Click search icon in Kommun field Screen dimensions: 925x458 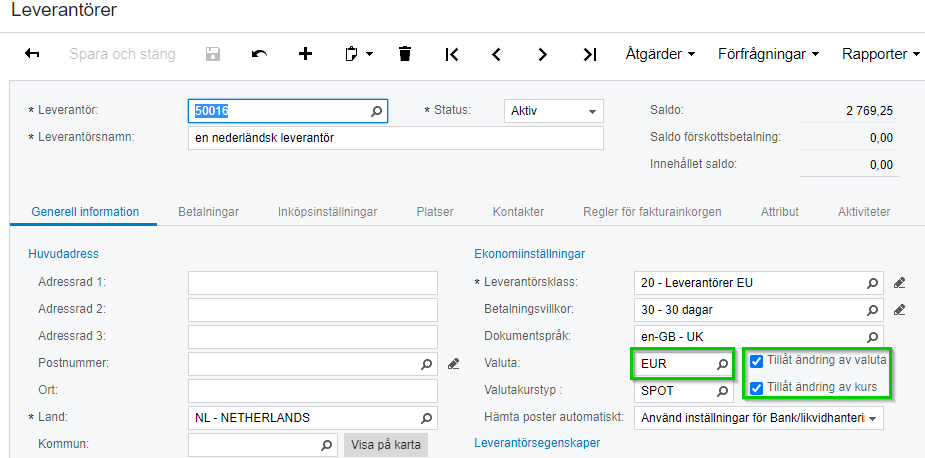pyautogui.click(x=326, y=445)
